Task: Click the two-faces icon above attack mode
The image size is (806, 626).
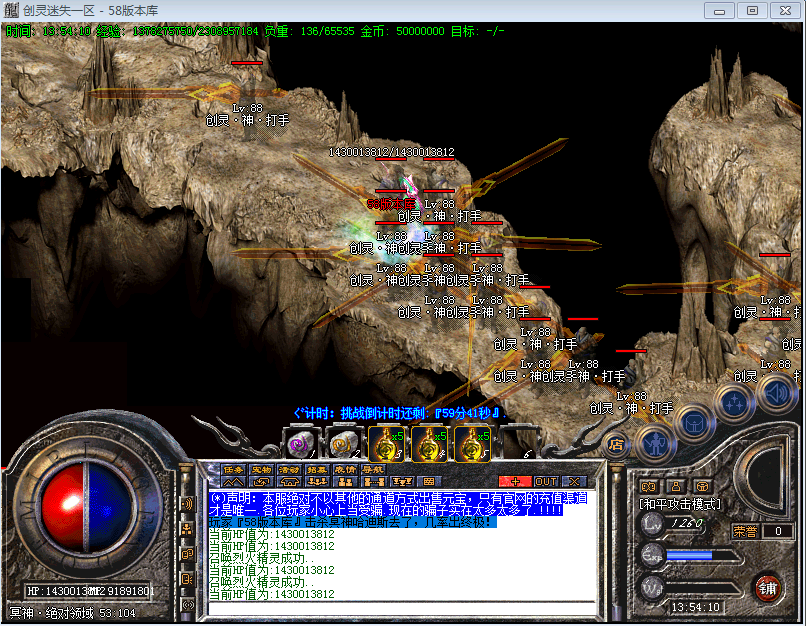Action: [x=649, y=486]
